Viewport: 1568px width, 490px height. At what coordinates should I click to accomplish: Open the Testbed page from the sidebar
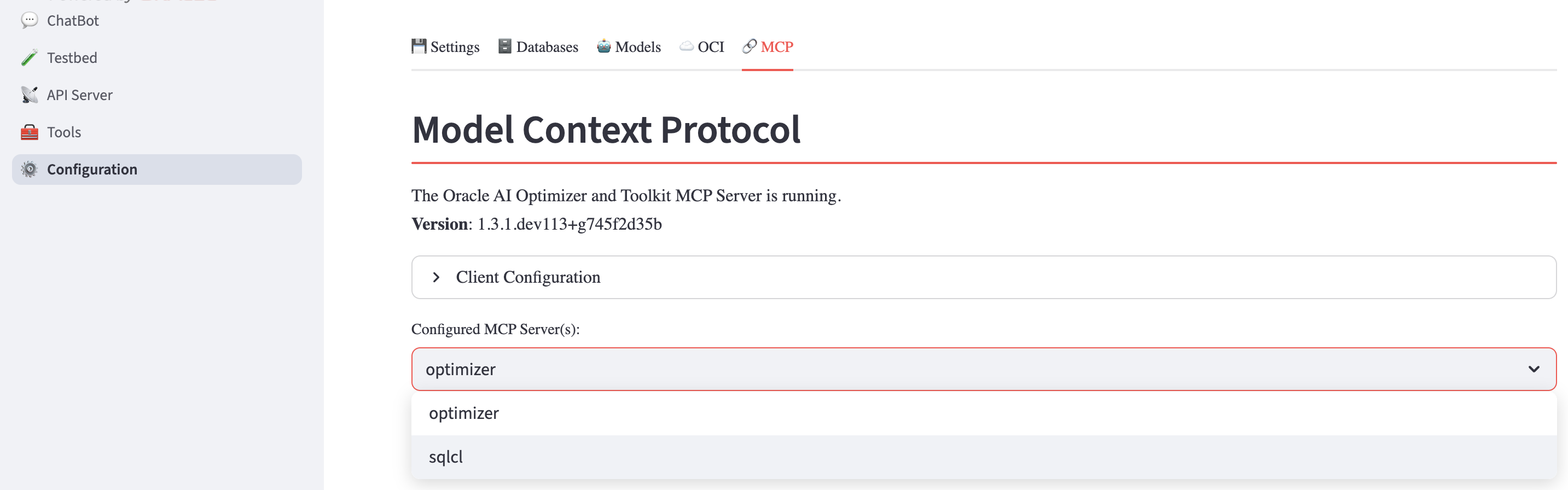point(72,57)
